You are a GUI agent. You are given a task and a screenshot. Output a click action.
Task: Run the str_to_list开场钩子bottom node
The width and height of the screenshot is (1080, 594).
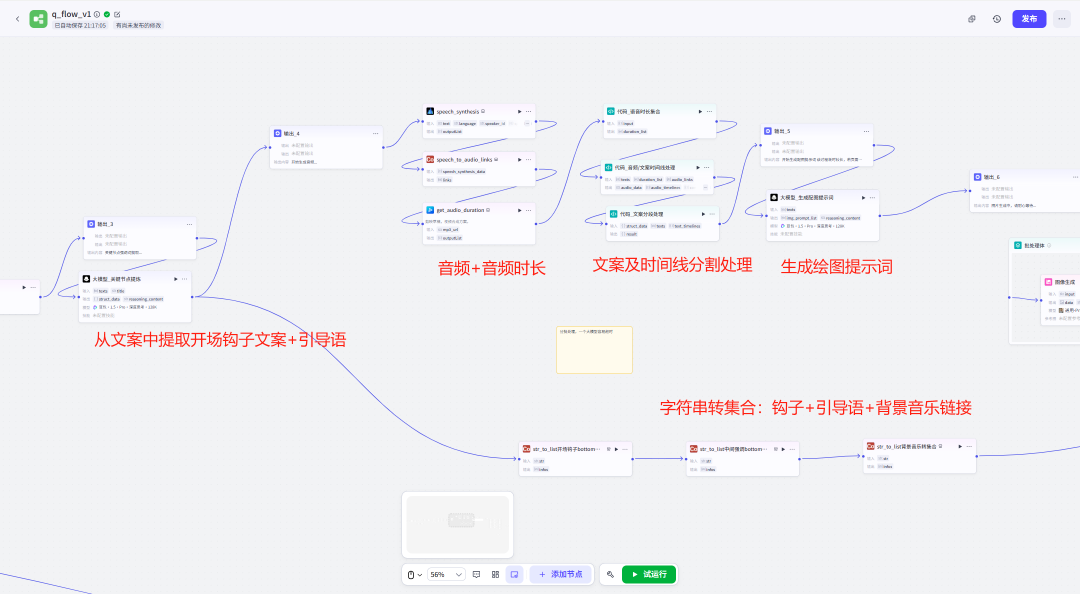pyautogui.click(x=616, y=449)
